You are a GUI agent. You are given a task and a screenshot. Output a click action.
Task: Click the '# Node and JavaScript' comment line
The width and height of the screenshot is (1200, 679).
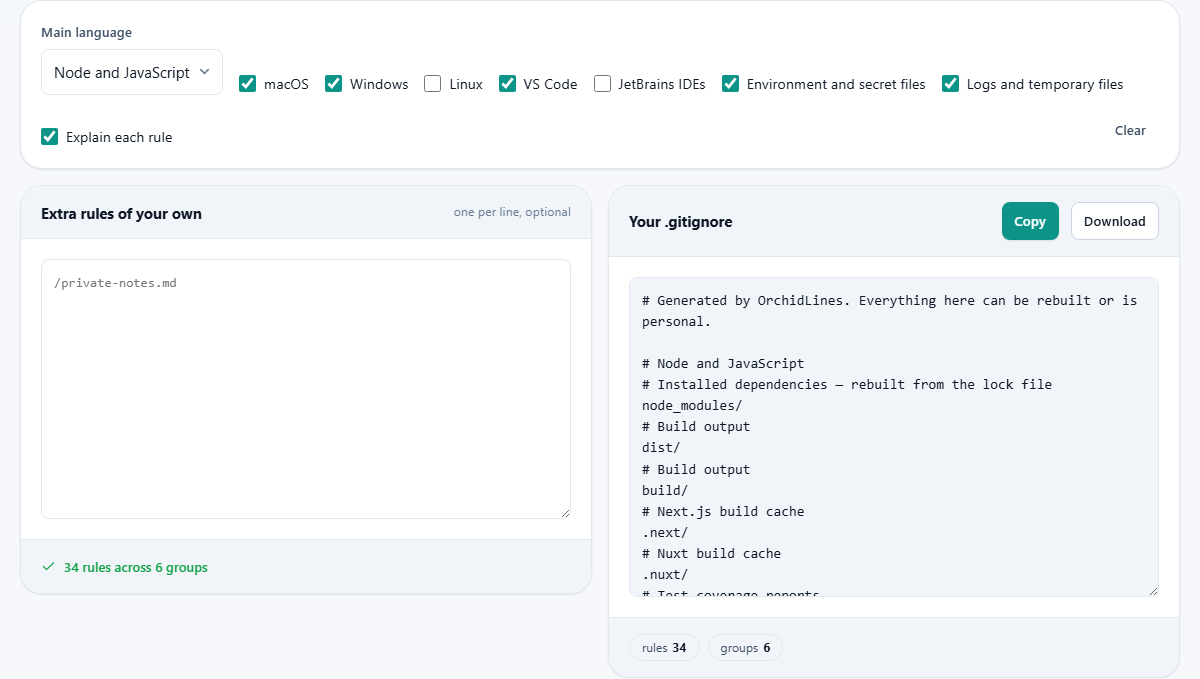tap(723, 364)
